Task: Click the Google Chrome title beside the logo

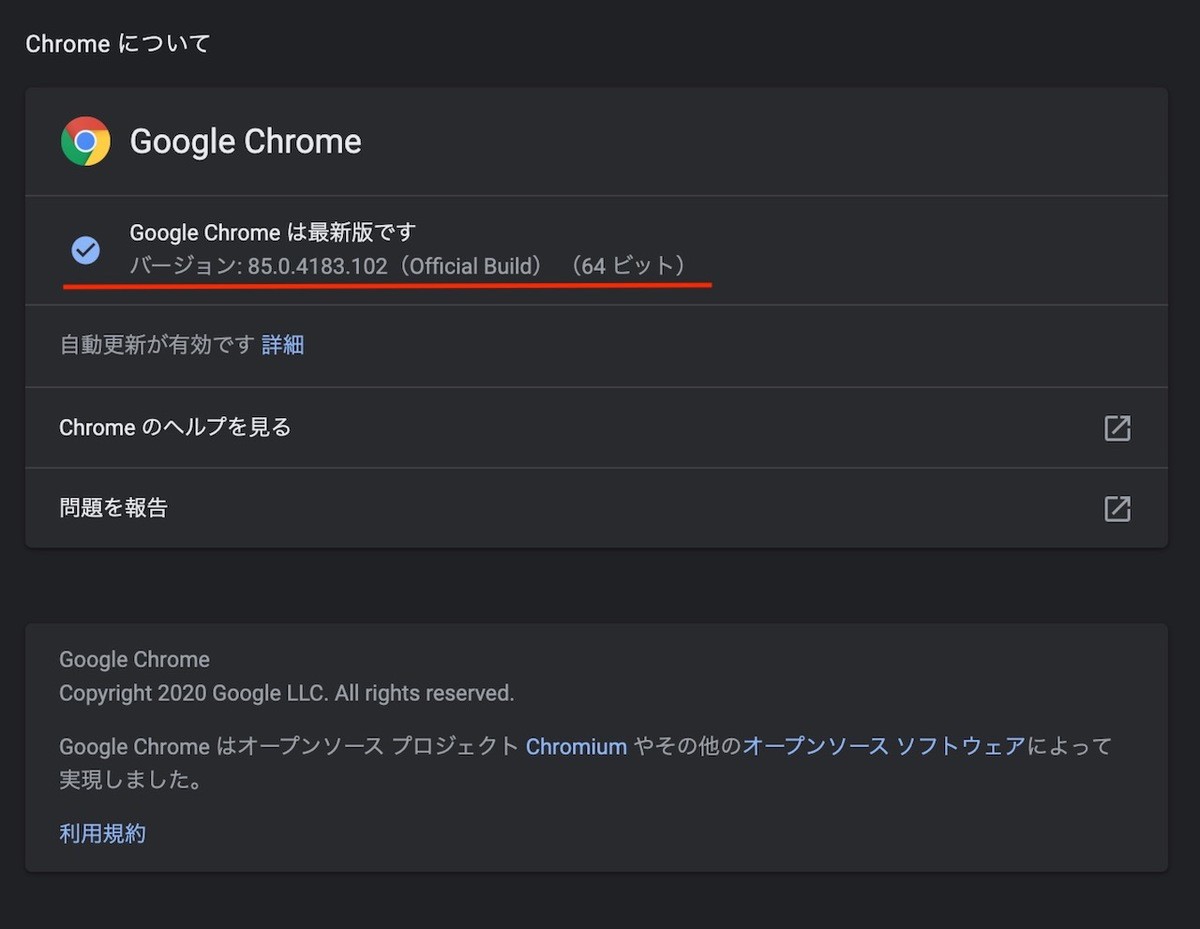Action: click(x=246, y=141)
